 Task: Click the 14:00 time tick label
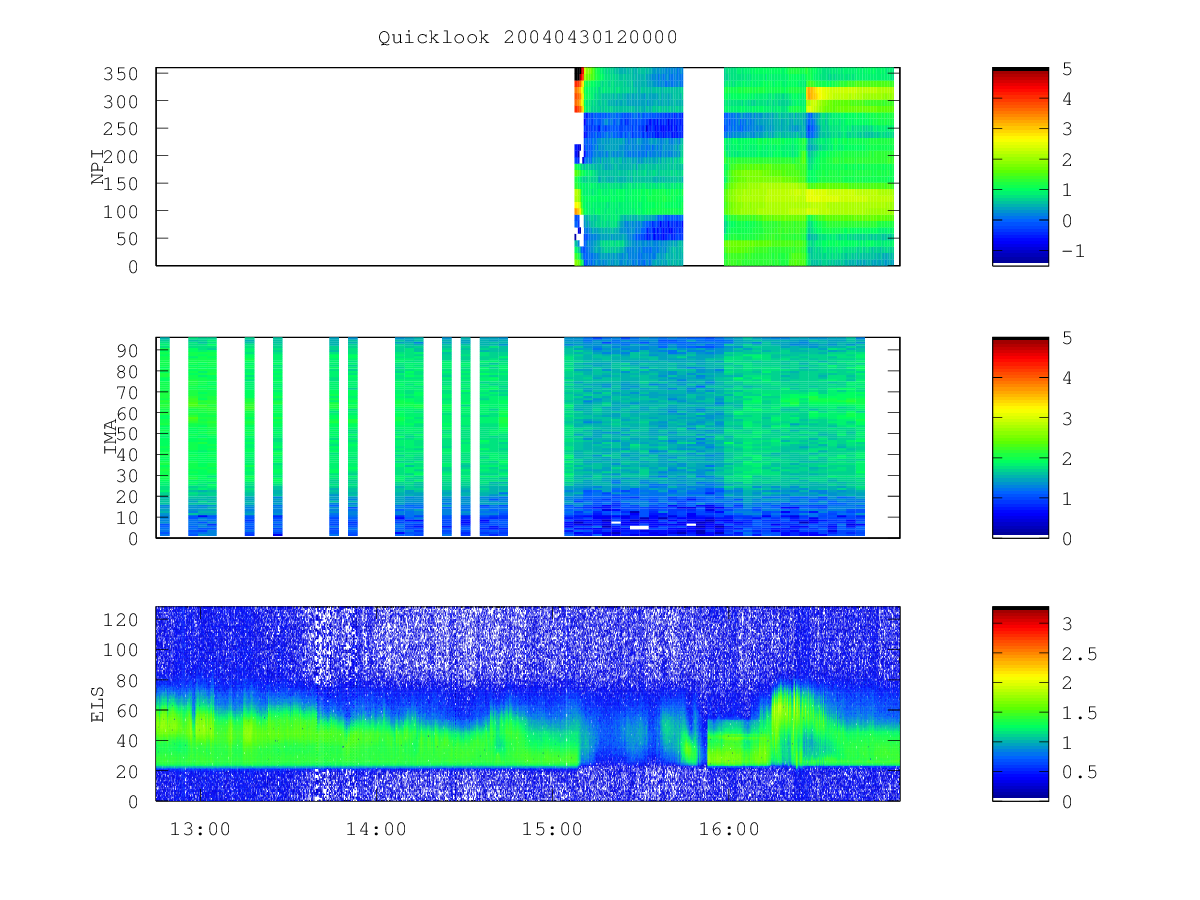(x=376, y=829)
